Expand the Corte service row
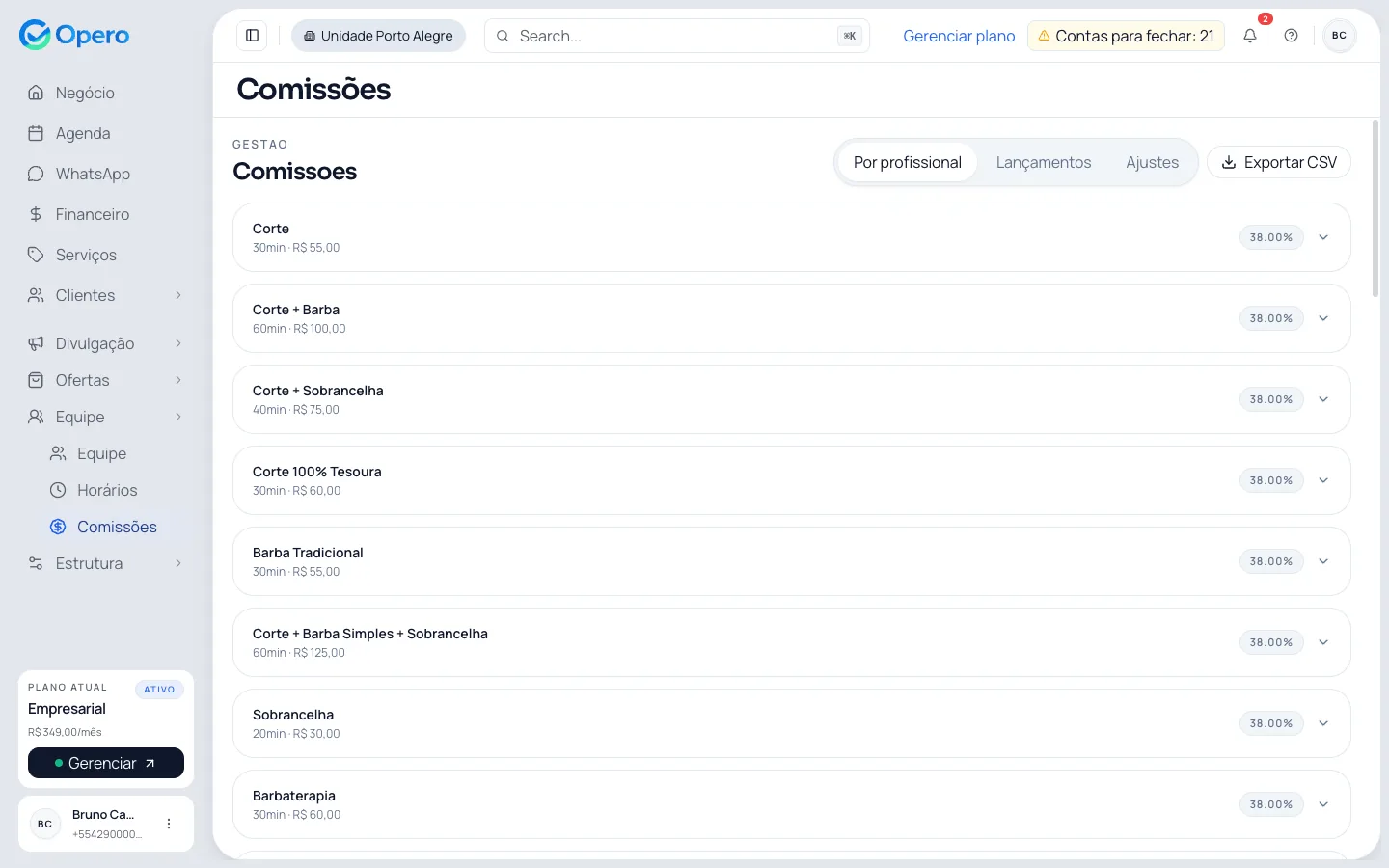 [791, 237]
